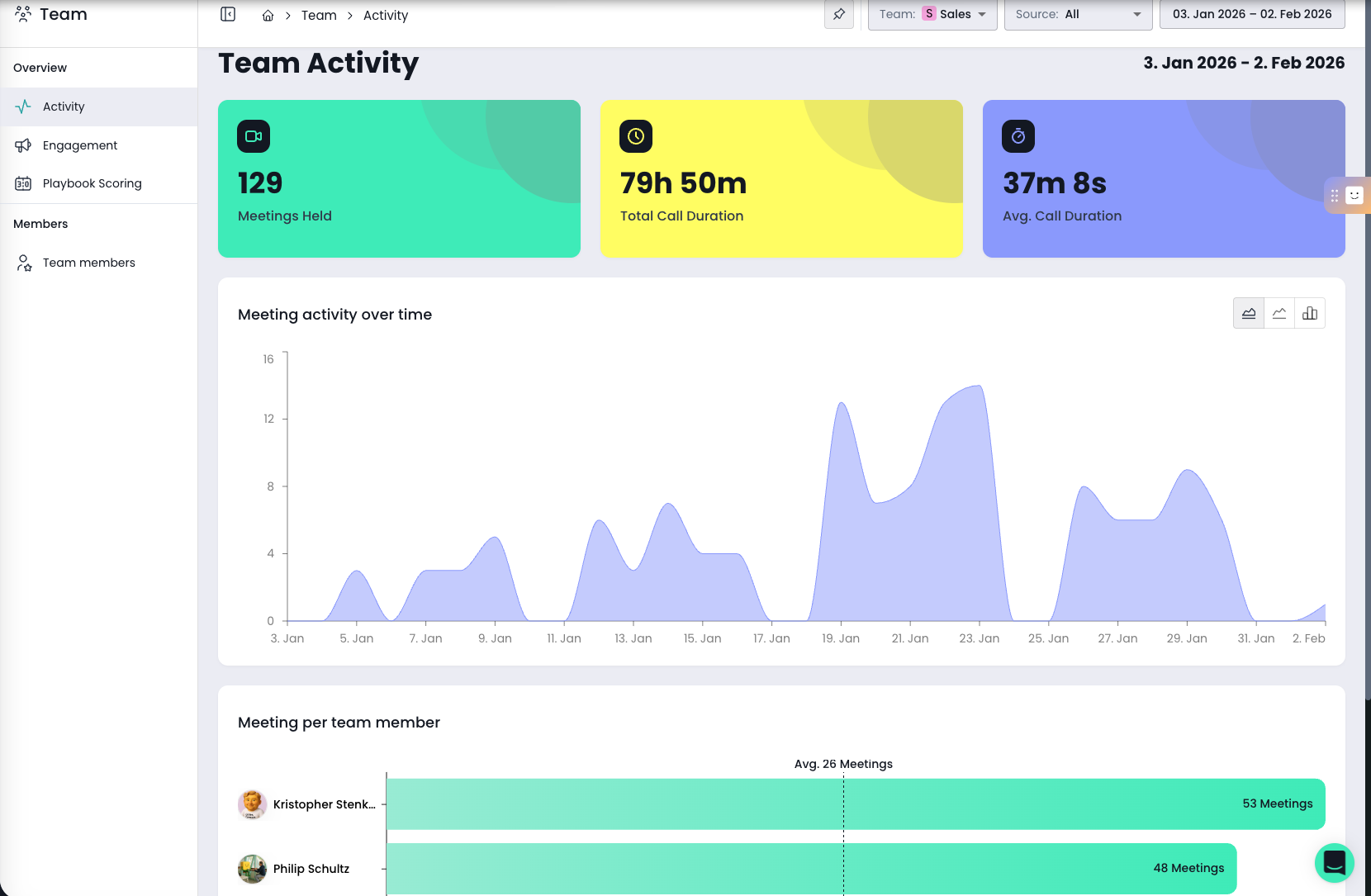Click Kristopher's 53 Meetings bar
This screenshot has width=1371, height=896.
(x=855, y=804)
